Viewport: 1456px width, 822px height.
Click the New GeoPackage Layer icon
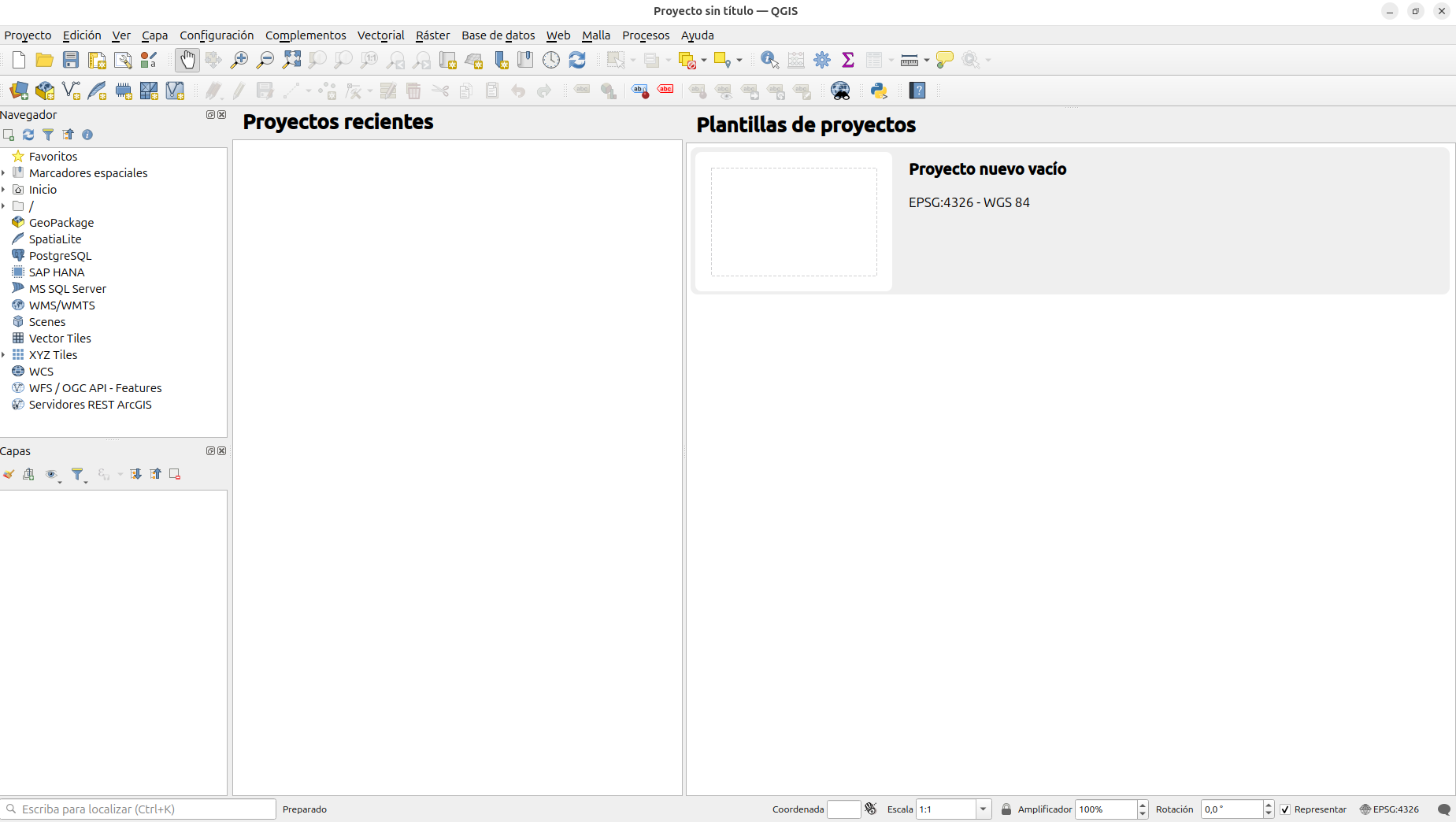45,91
